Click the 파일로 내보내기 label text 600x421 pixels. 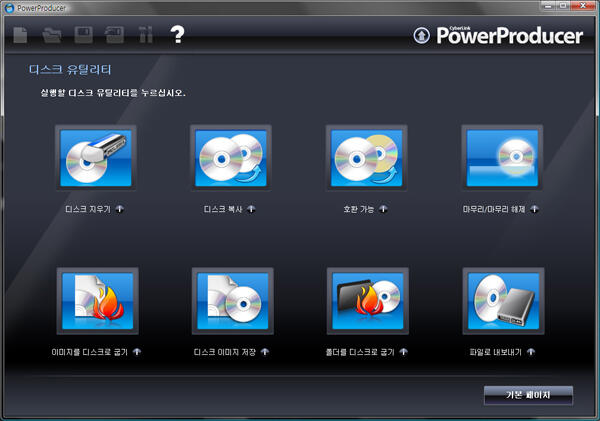(x=496, y=352)
